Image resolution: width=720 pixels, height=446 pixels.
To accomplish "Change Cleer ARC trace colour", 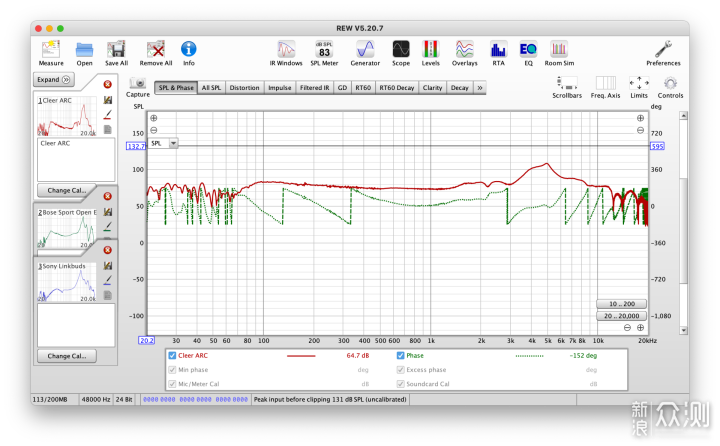I will (x=107, y=114).
